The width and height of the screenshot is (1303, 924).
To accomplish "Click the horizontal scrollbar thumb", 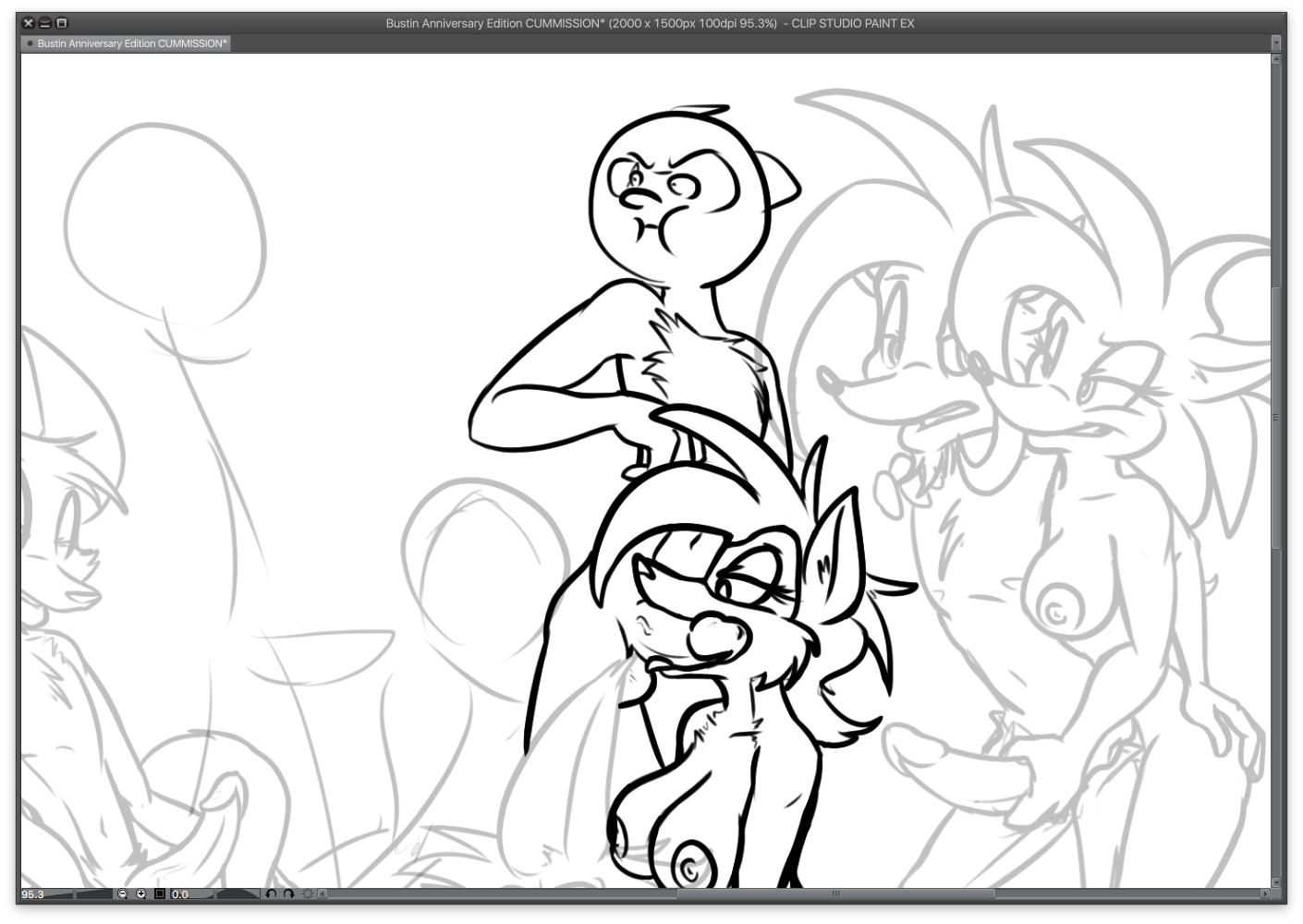I will pyautogui.click(x=835, y=894).
